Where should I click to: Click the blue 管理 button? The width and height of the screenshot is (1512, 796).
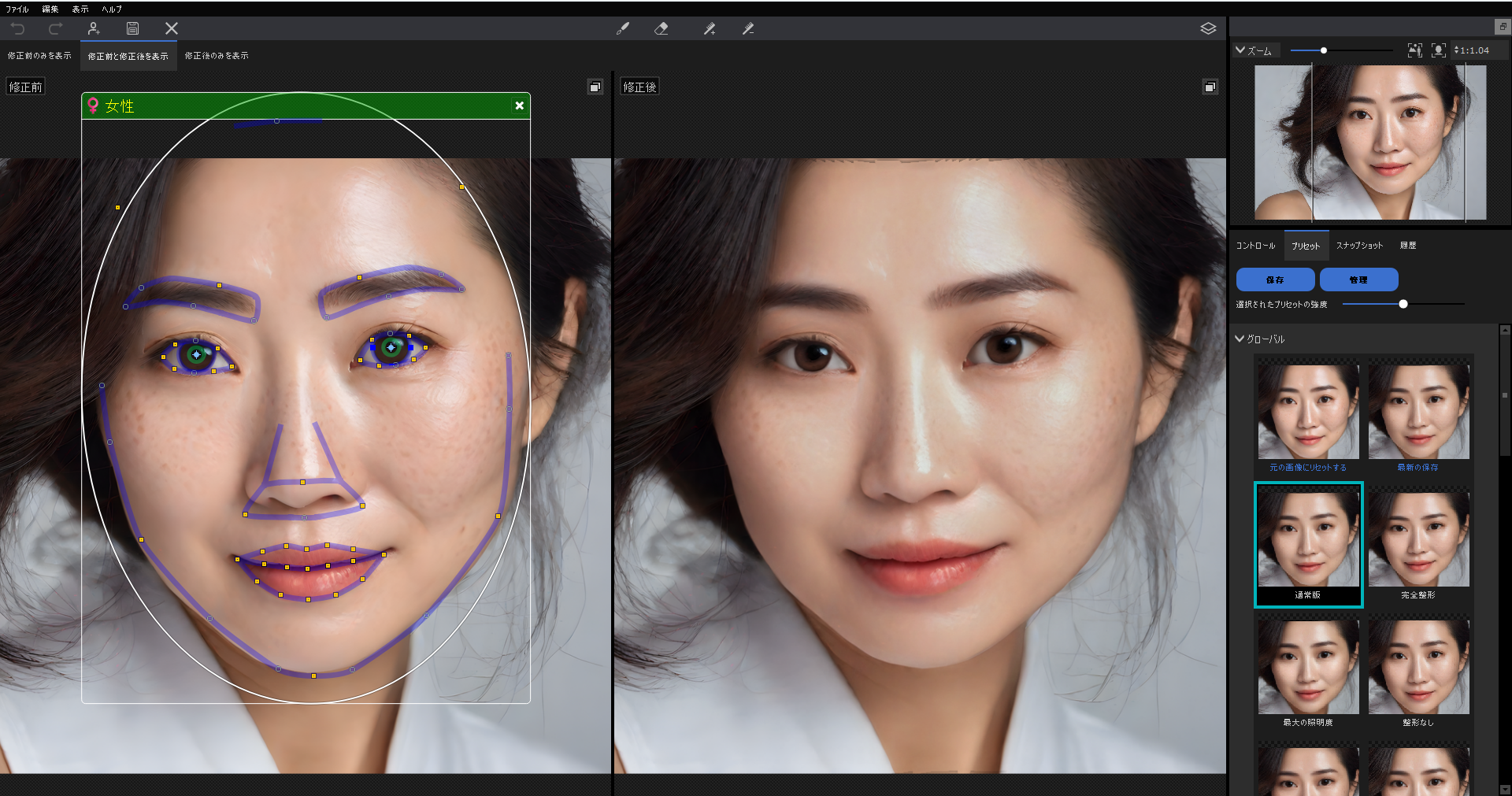click(1358, 280)
